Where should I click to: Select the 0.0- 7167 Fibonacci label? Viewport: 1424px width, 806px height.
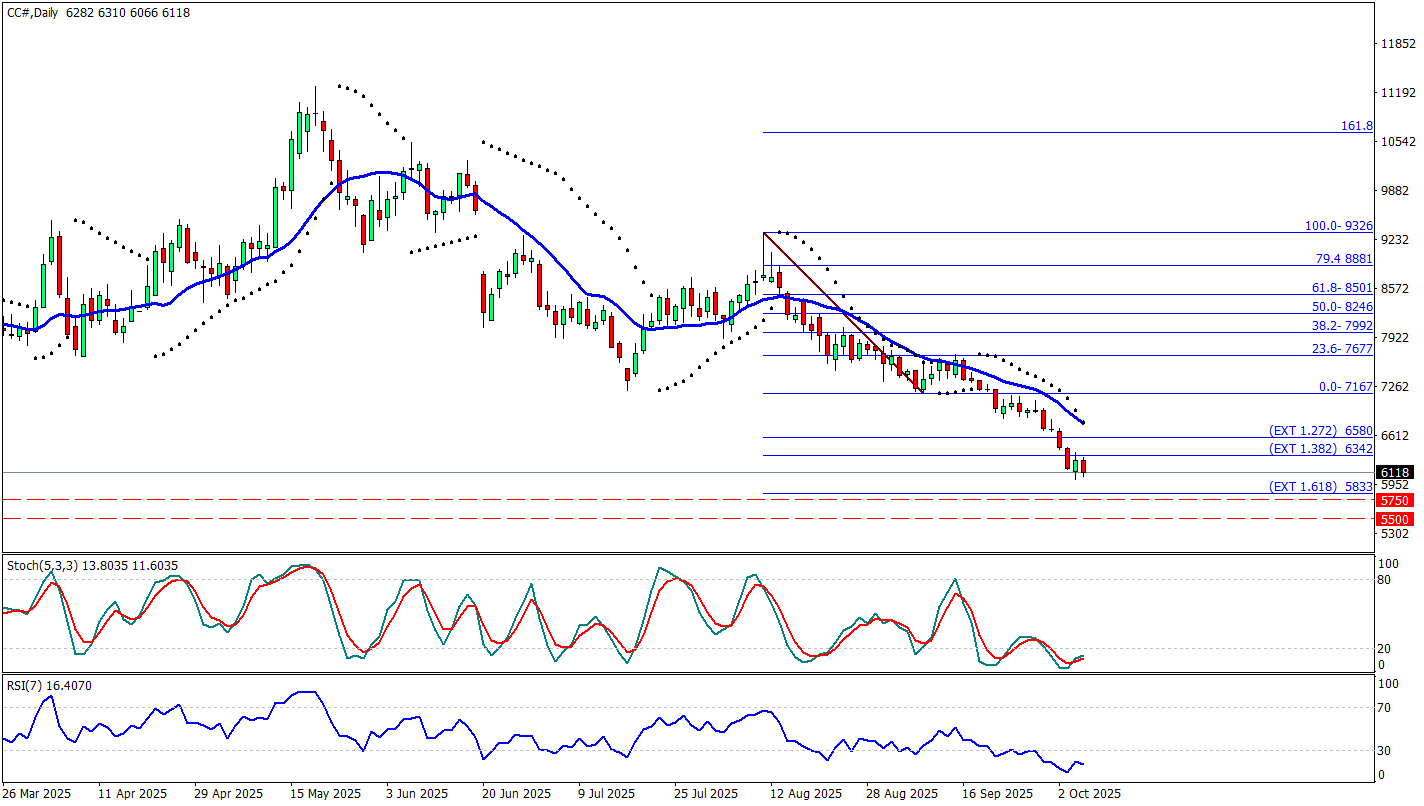[1346, 387]
